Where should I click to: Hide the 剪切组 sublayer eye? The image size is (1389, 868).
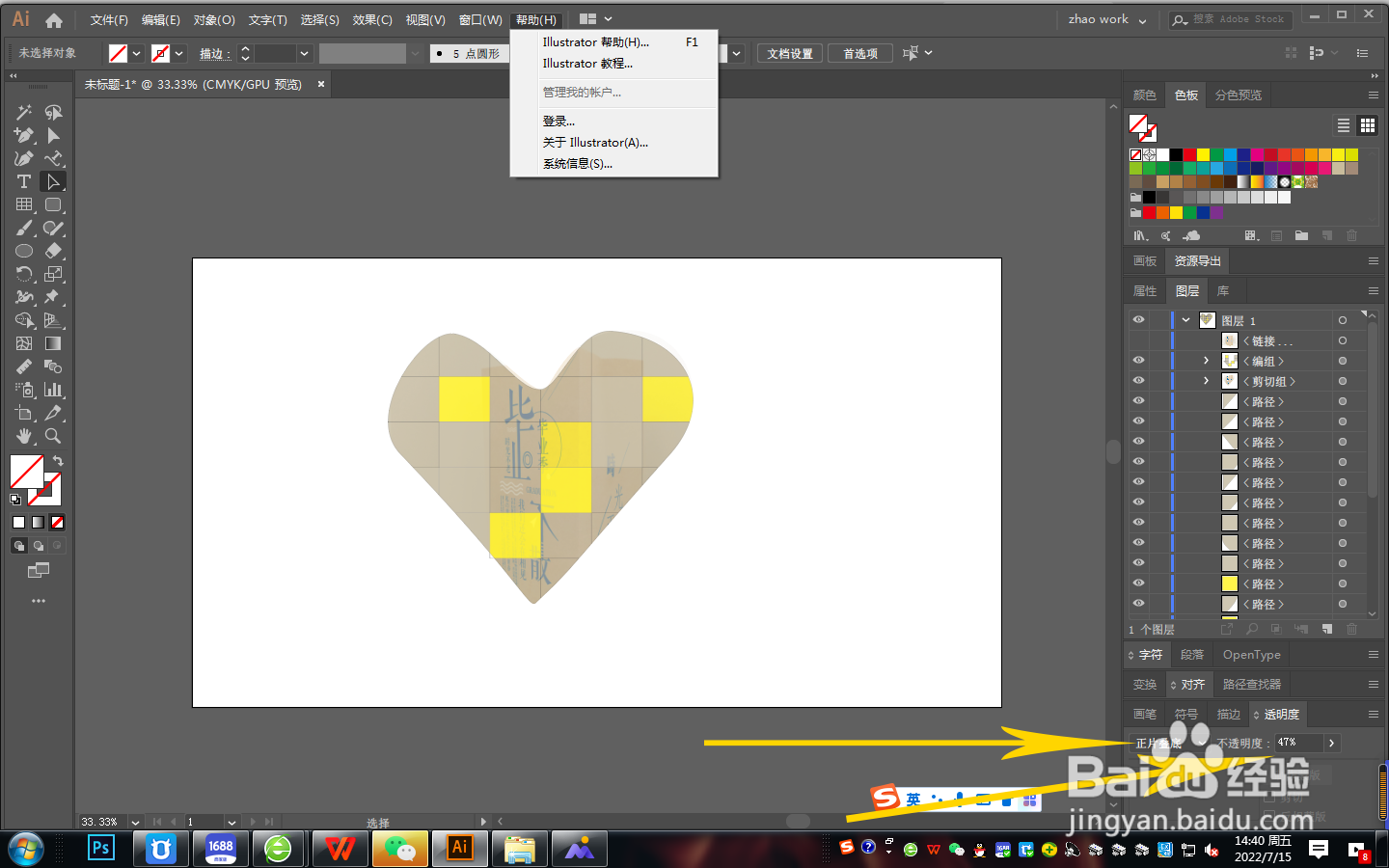(x=1139, y=381)
